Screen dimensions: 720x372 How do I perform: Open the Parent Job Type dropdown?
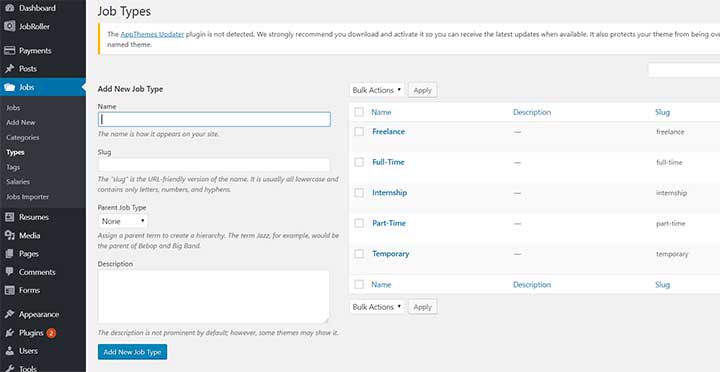click(x=123, y=221)
